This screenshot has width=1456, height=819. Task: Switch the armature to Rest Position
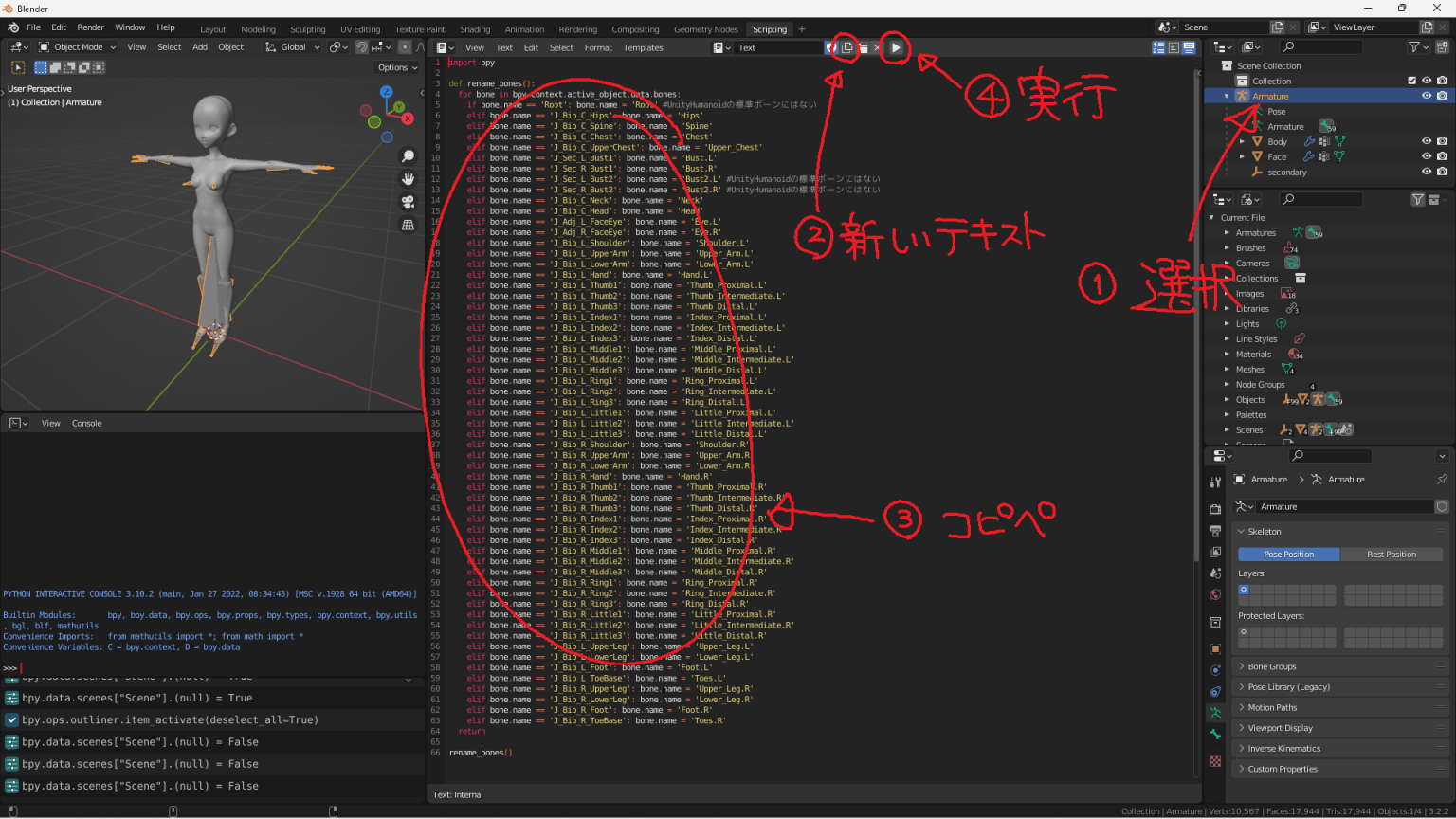[x=1392, y=554]
